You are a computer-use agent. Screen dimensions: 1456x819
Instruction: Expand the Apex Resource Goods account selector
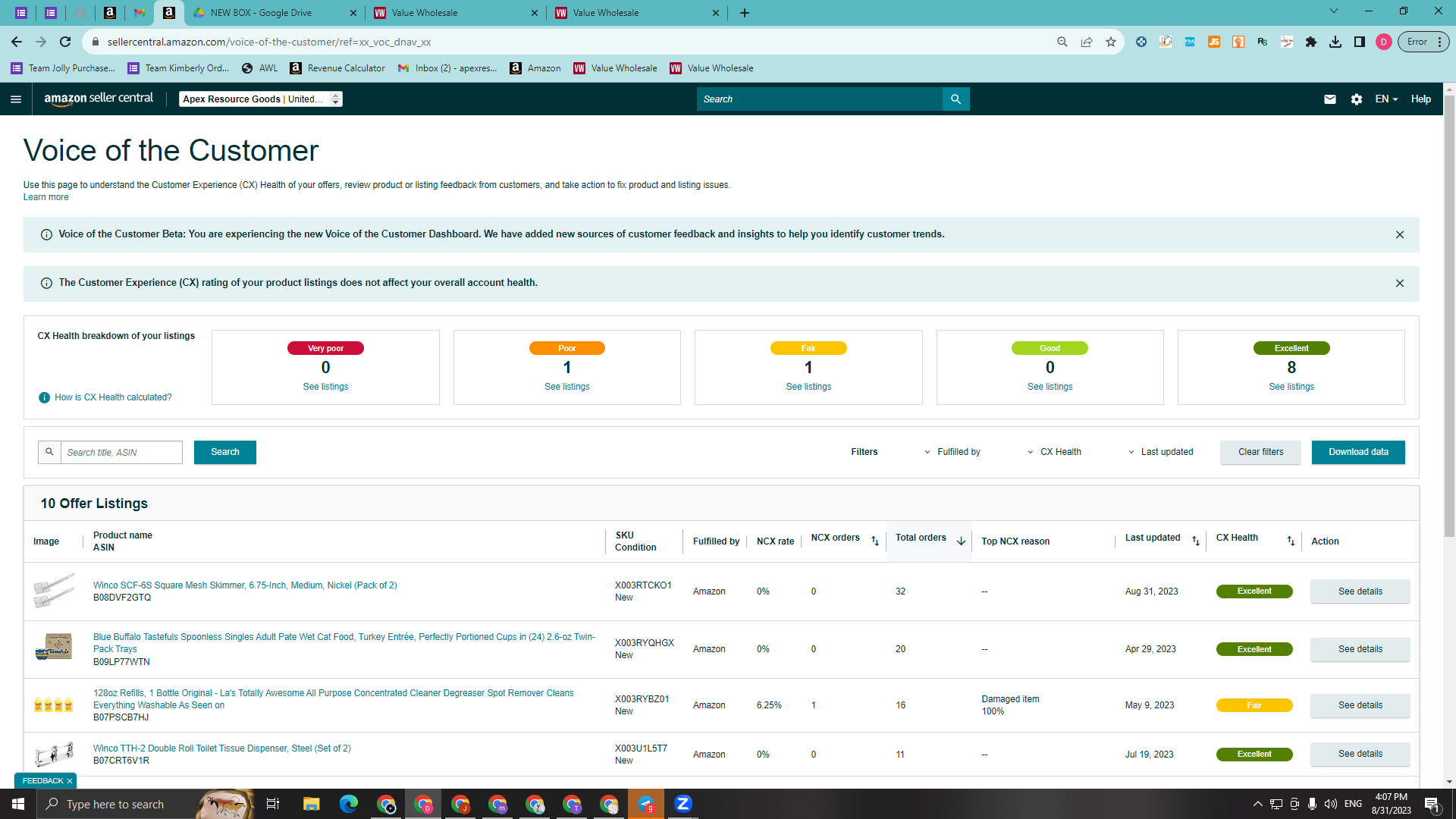click(x=261, y=99)
